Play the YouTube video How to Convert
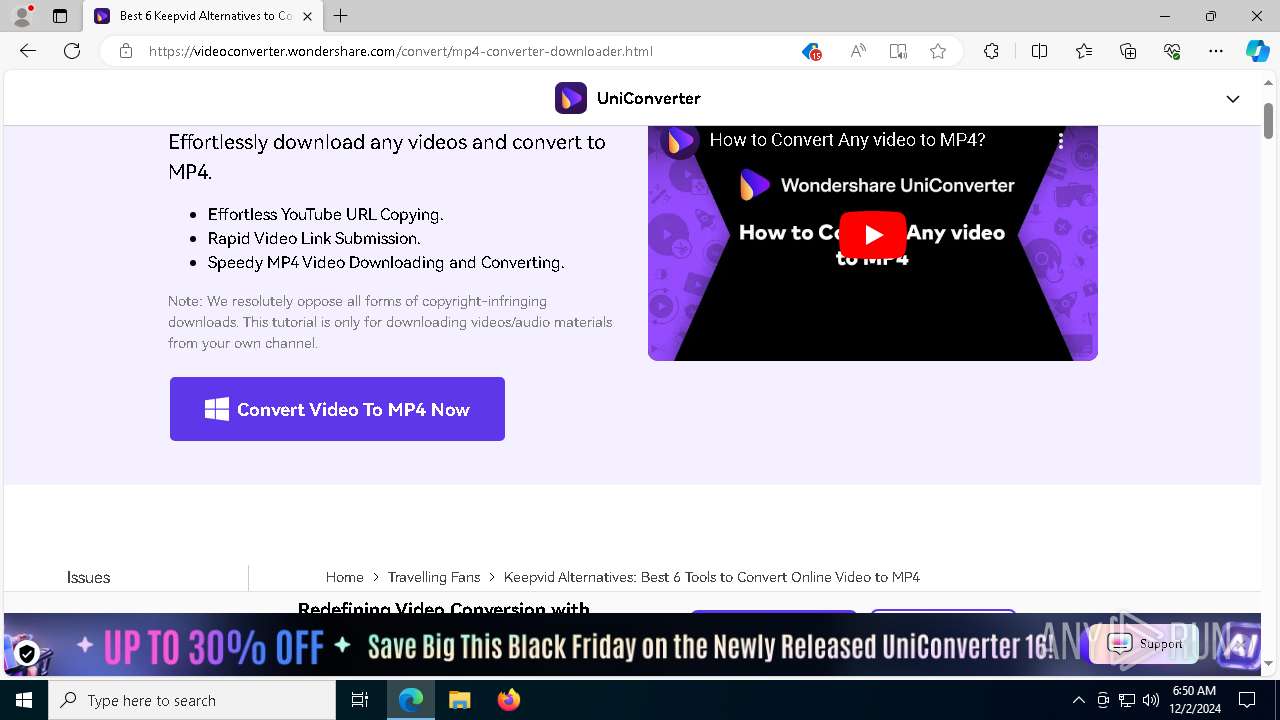1280x720 pixels. coord(873,234)
